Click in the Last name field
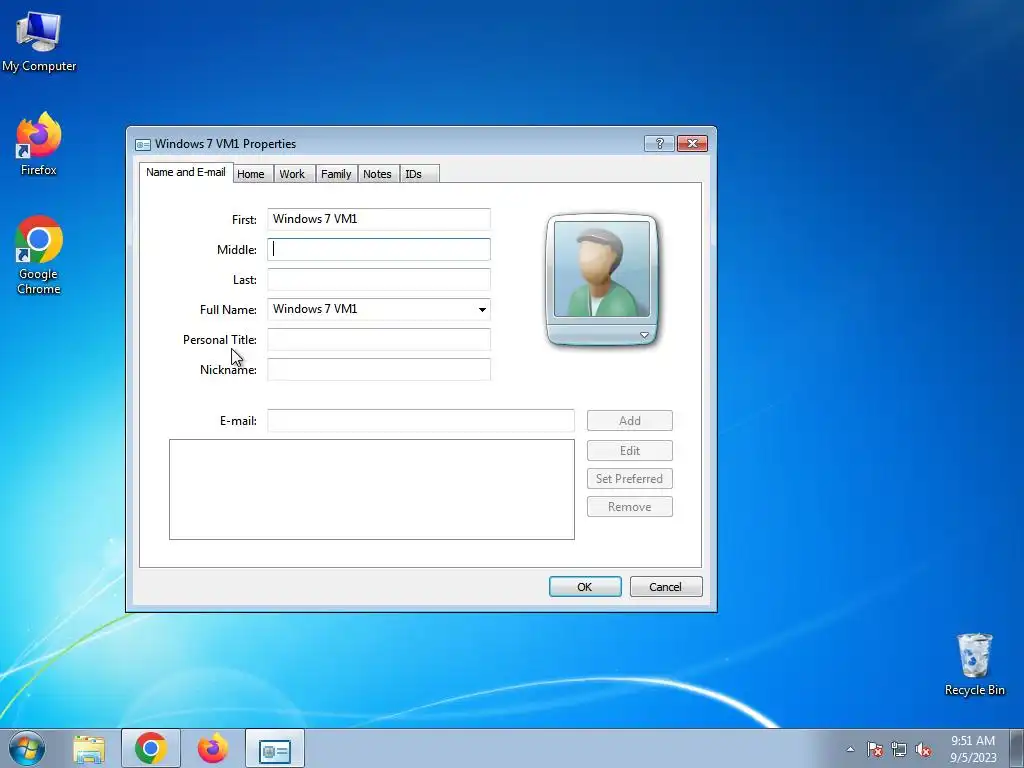This screenshot has height=768, width=1024. coord(379,279)
